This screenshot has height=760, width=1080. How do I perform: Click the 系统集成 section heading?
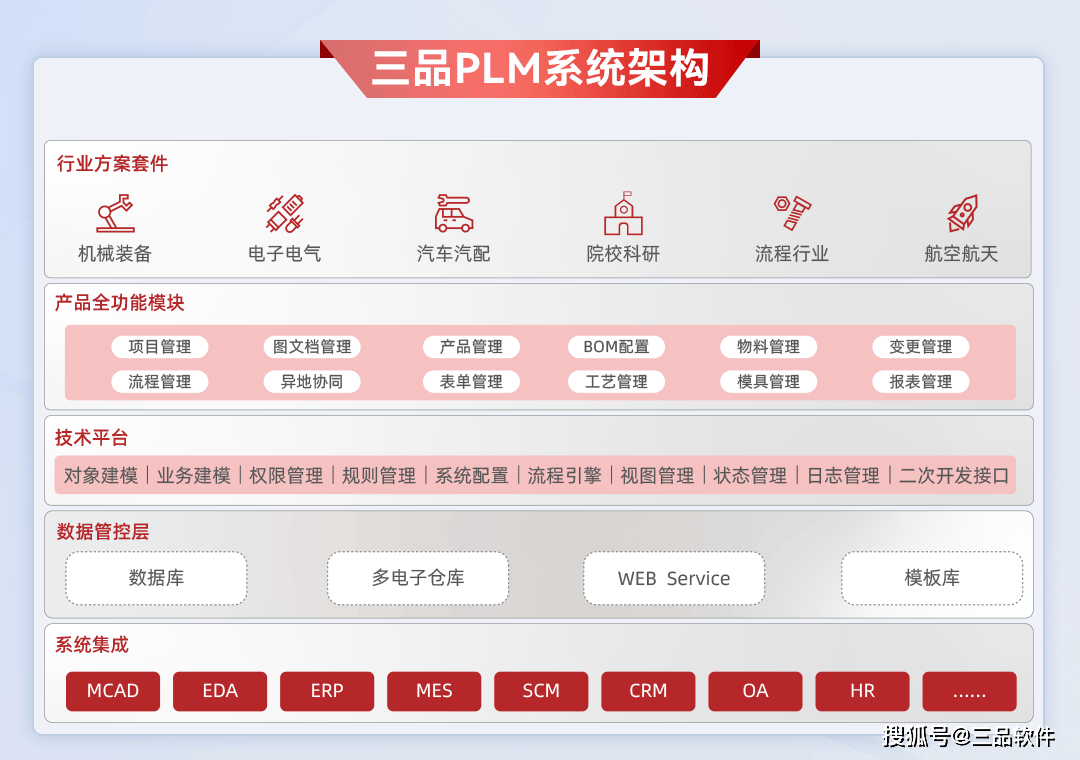pyautogui.click(x=92, y=644)
